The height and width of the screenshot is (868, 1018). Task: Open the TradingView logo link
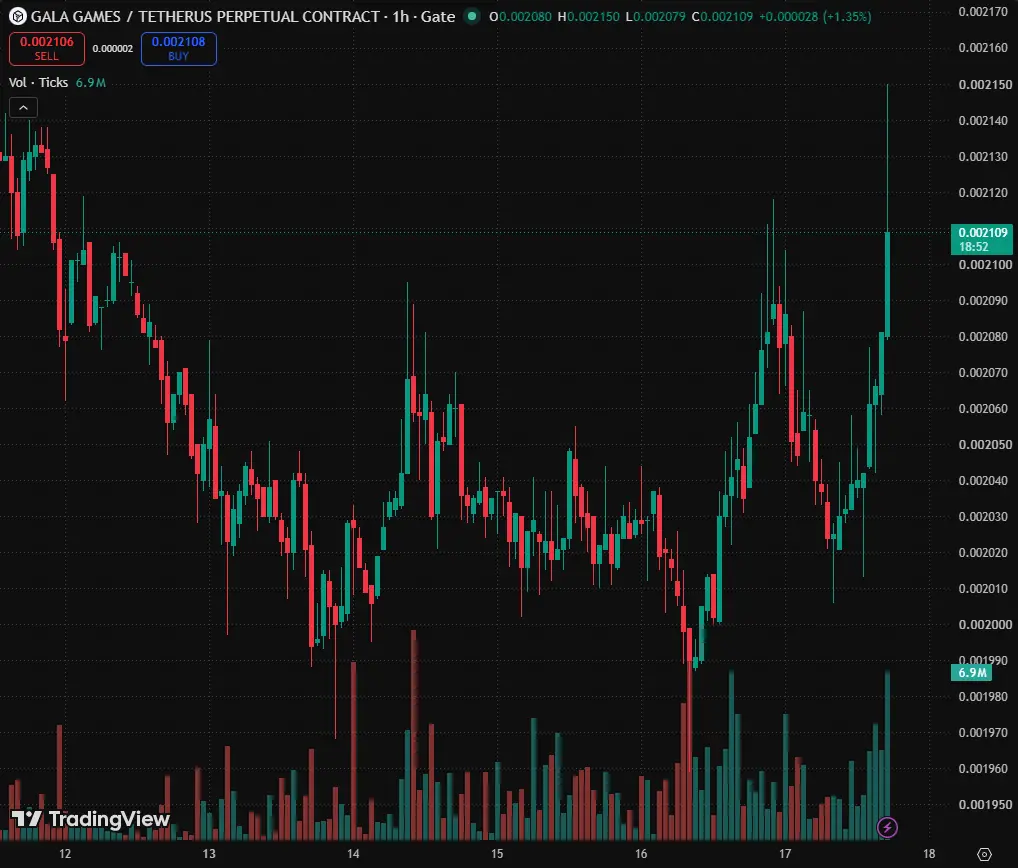point(90,819)
